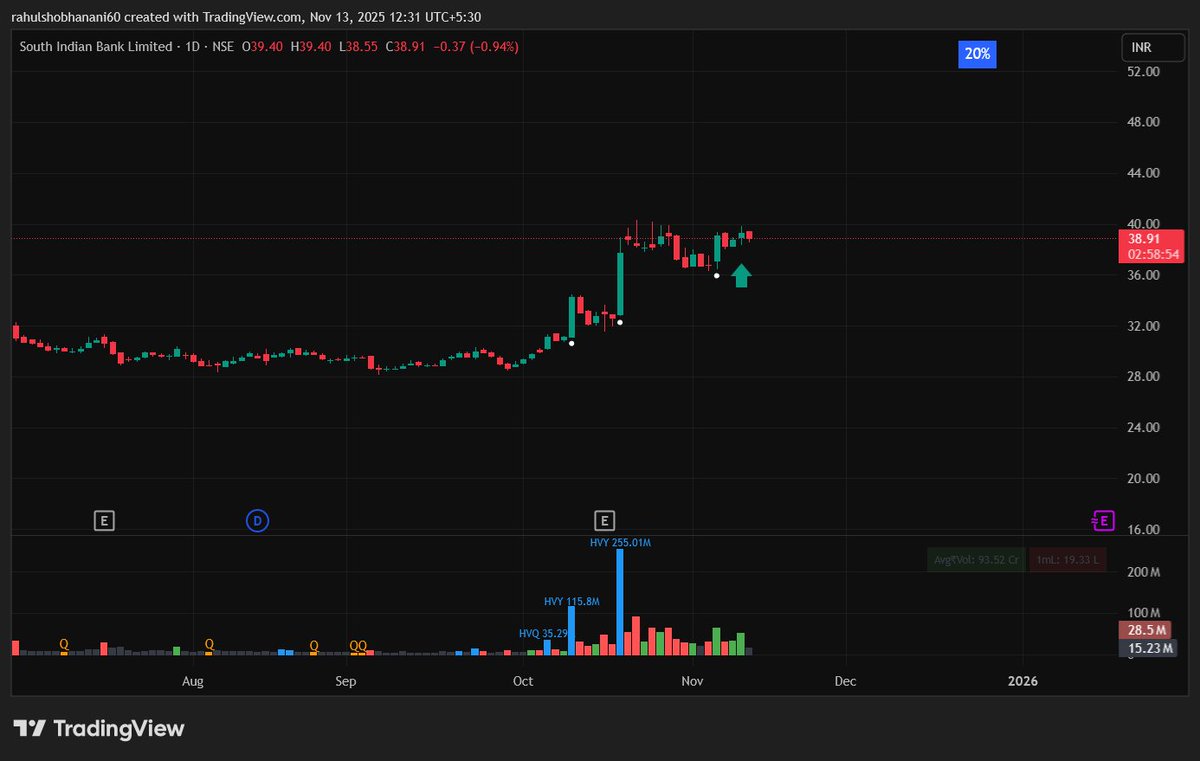
Task: Click the current price label 38.91
Action: pyautogui.click(x=1150, y=240)
